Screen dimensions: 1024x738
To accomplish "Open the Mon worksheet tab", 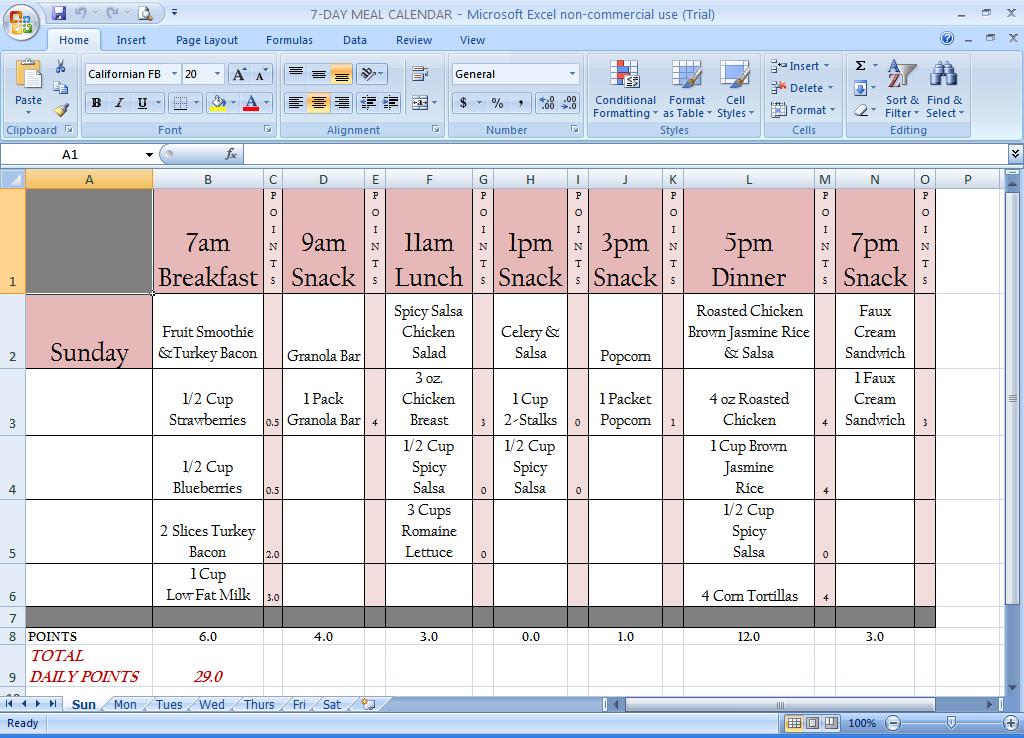I will (x=125, y=705).
